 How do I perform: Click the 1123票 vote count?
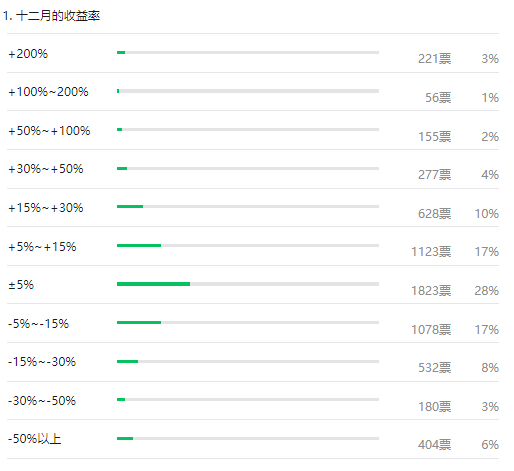(x=431, y=252)
